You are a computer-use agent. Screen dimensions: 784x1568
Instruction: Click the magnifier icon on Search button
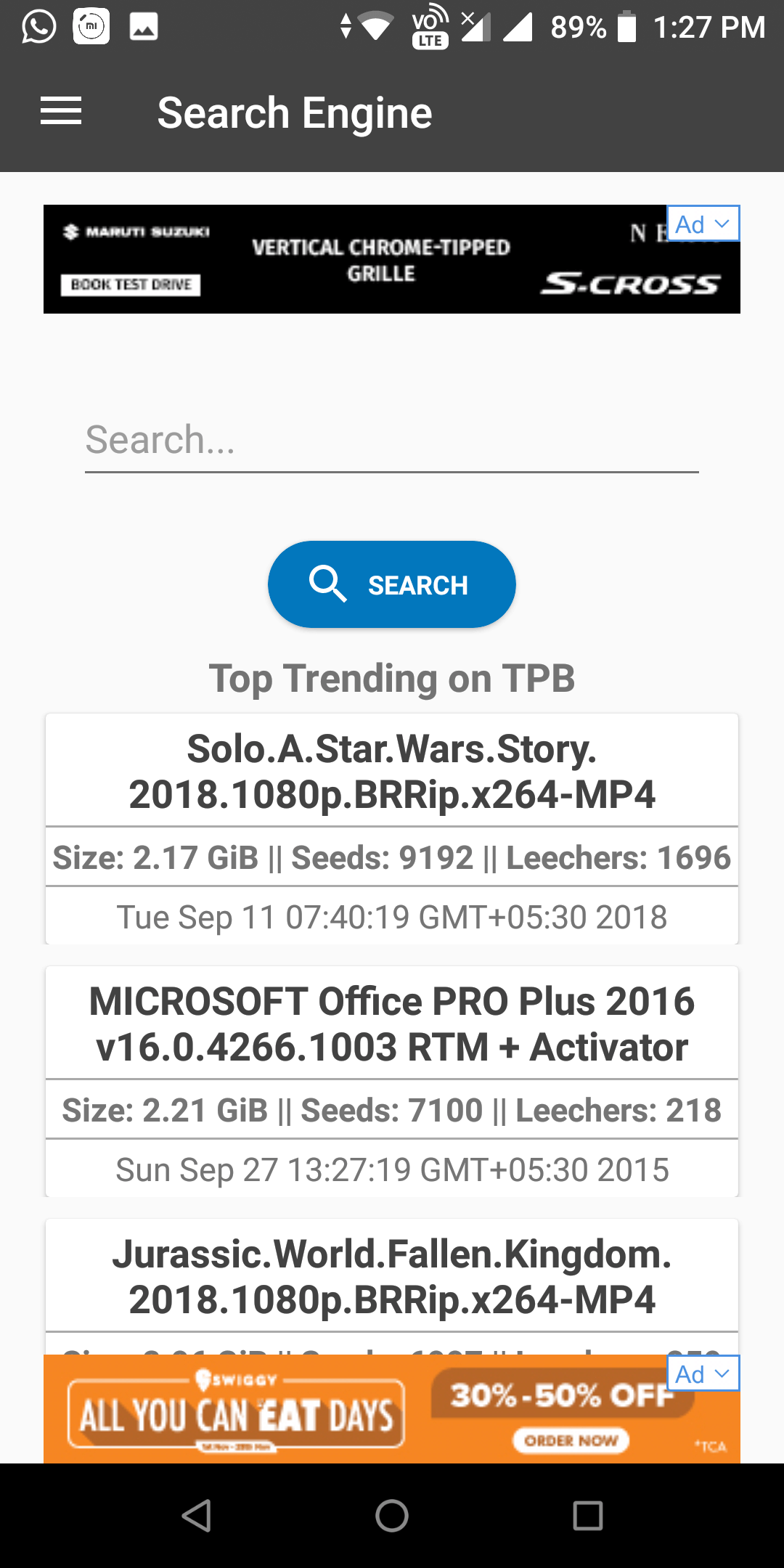[327, 584]
